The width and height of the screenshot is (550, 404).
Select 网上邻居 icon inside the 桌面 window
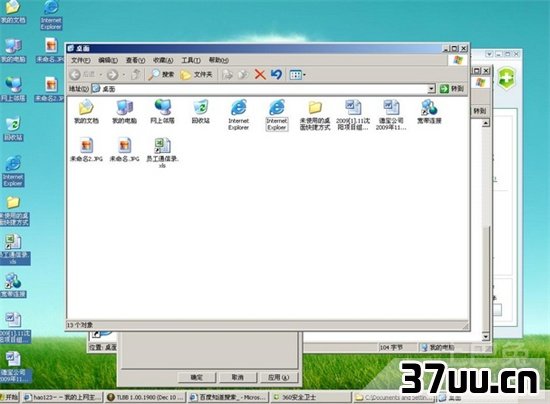click(x=162, y=112)
